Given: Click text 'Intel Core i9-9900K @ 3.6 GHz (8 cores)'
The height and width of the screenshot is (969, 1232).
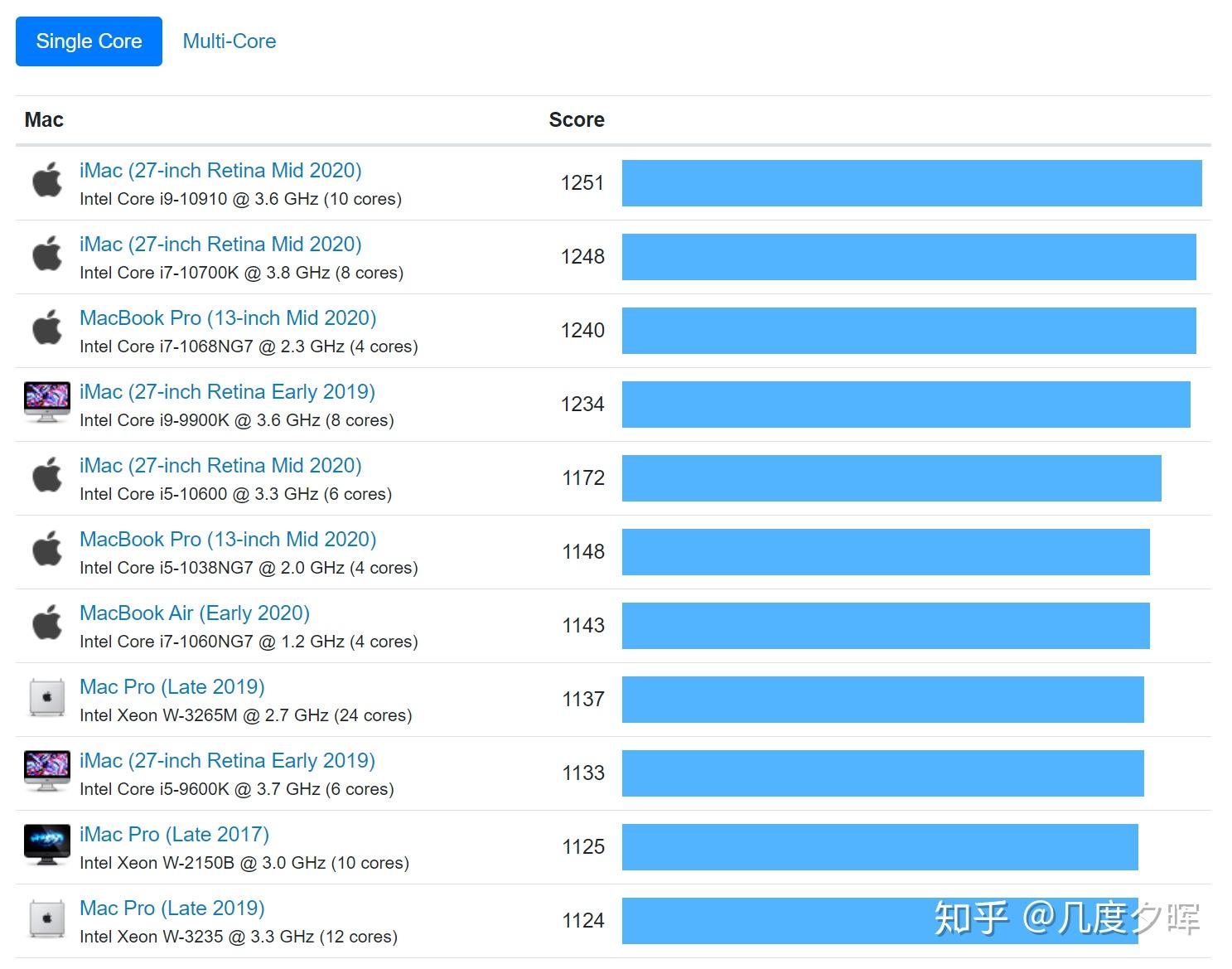Looking at the screenshot, I should click(x=236, y=420).
